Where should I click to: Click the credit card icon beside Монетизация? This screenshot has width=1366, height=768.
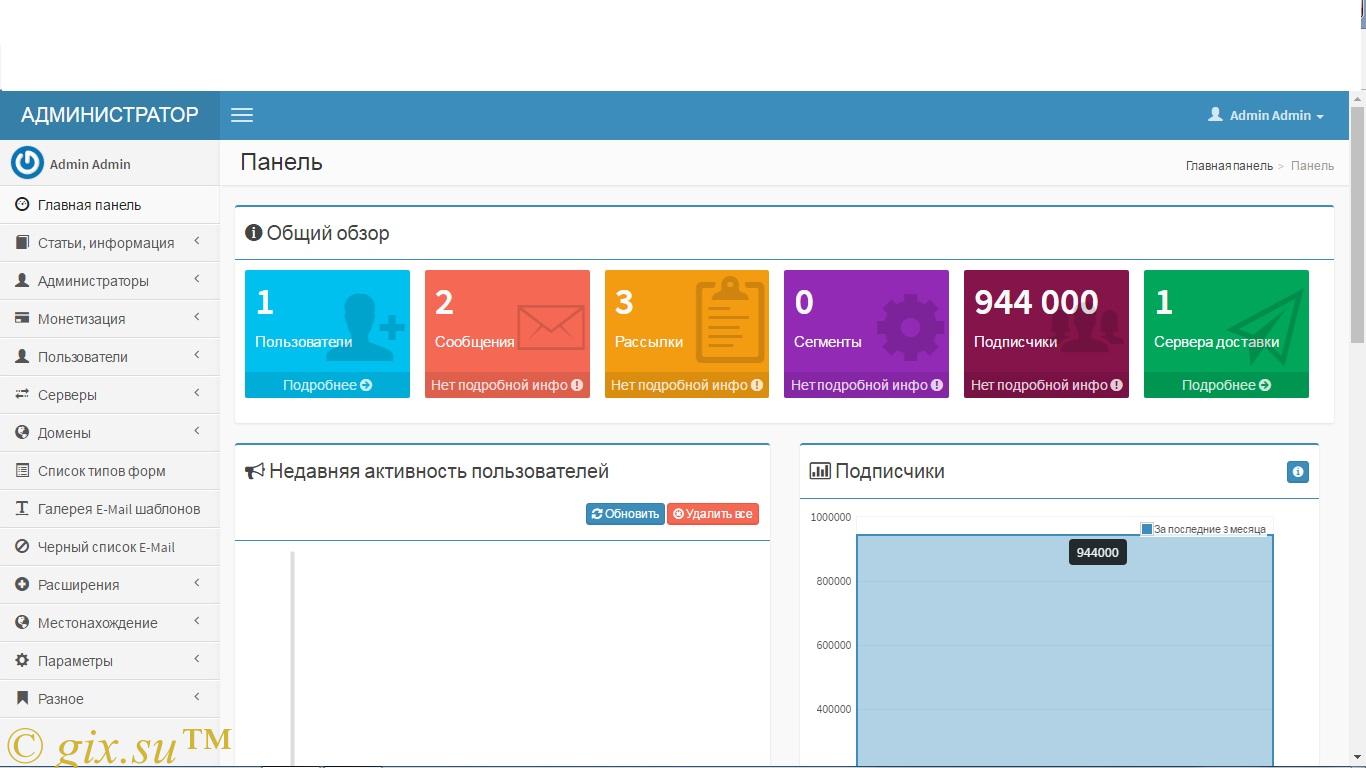[x=22, y=318]
